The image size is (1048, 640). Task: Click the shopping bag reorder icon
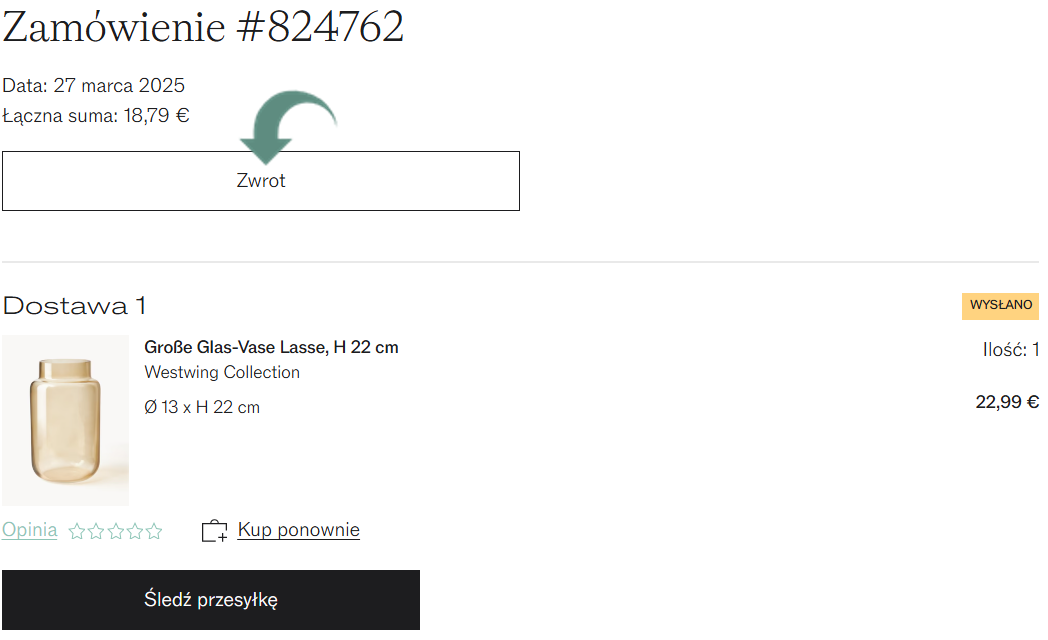[x=215, y=531]
